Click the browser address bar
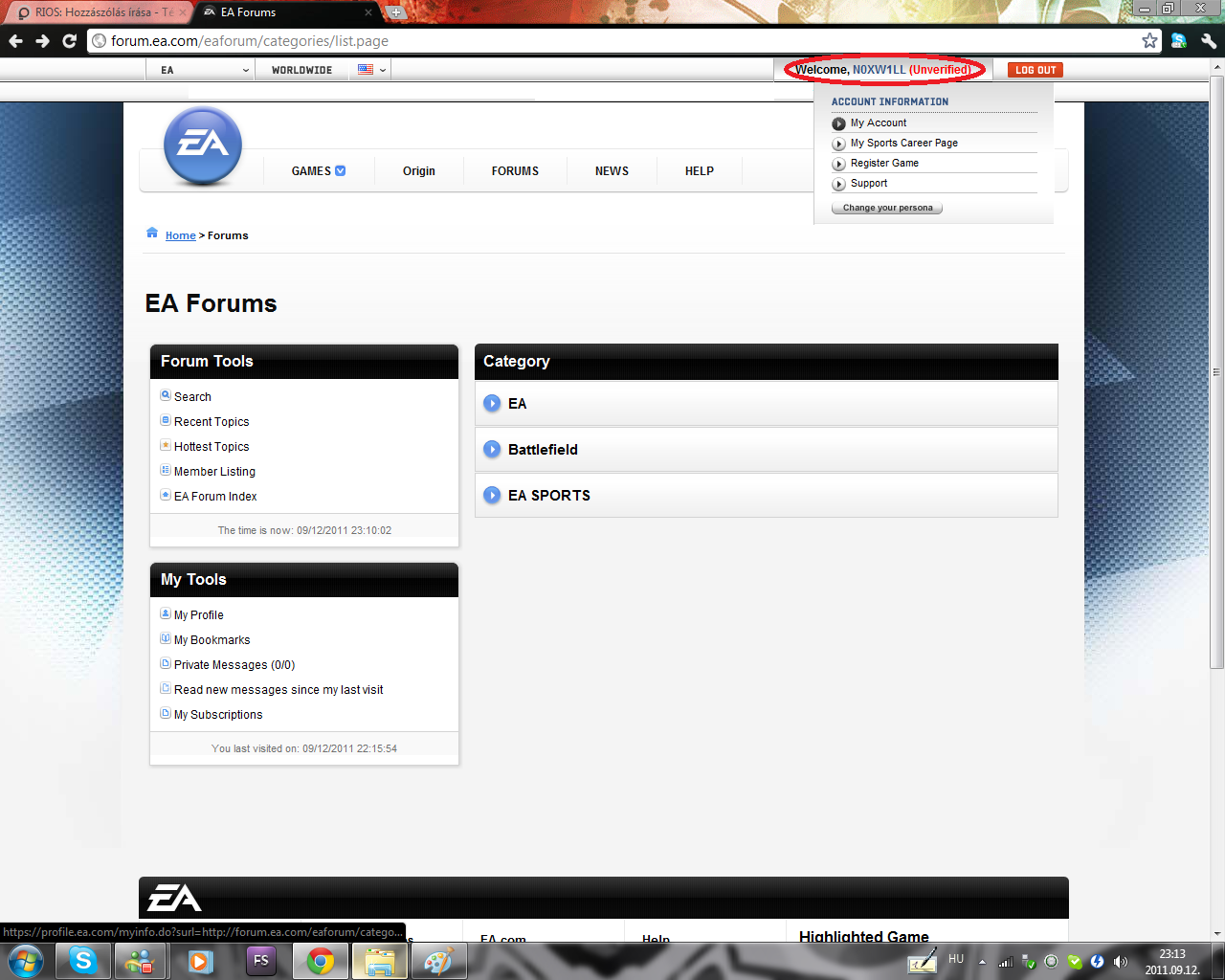Image resolution: width=1225 pixels, height=980 pixels. point(622,41)
